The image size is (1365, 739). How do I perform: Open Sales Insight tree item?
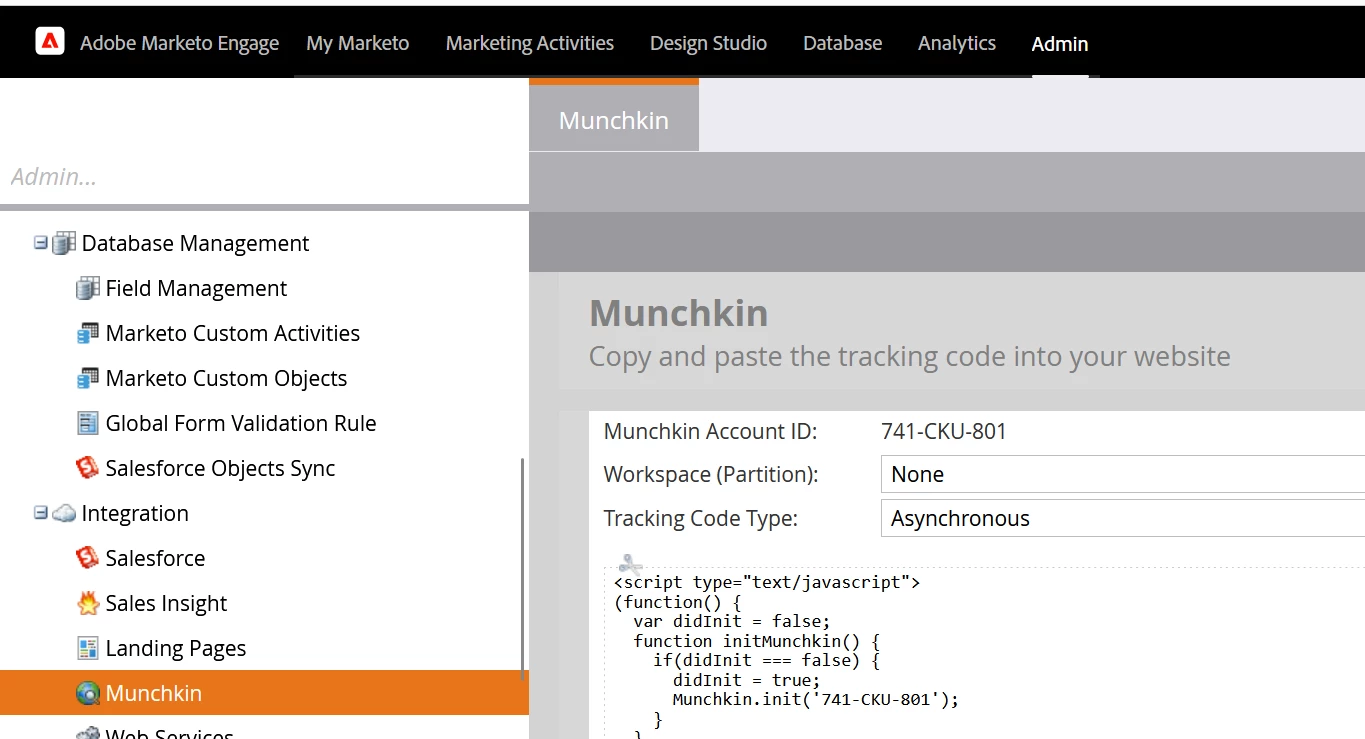pyautogui.click(x=166, y=603)
